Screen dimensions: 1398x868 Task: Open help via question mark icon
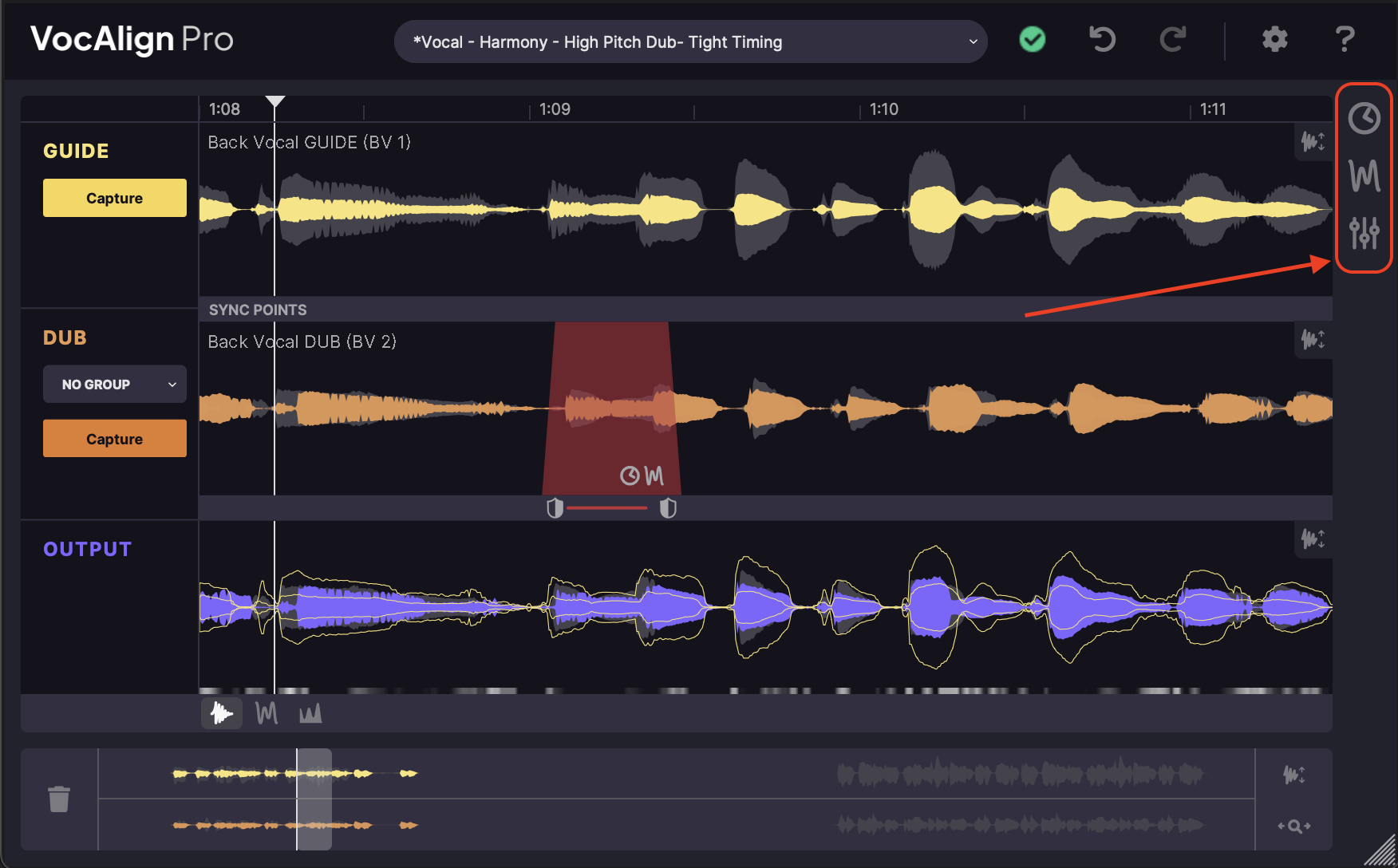(x=1345, y=39)
